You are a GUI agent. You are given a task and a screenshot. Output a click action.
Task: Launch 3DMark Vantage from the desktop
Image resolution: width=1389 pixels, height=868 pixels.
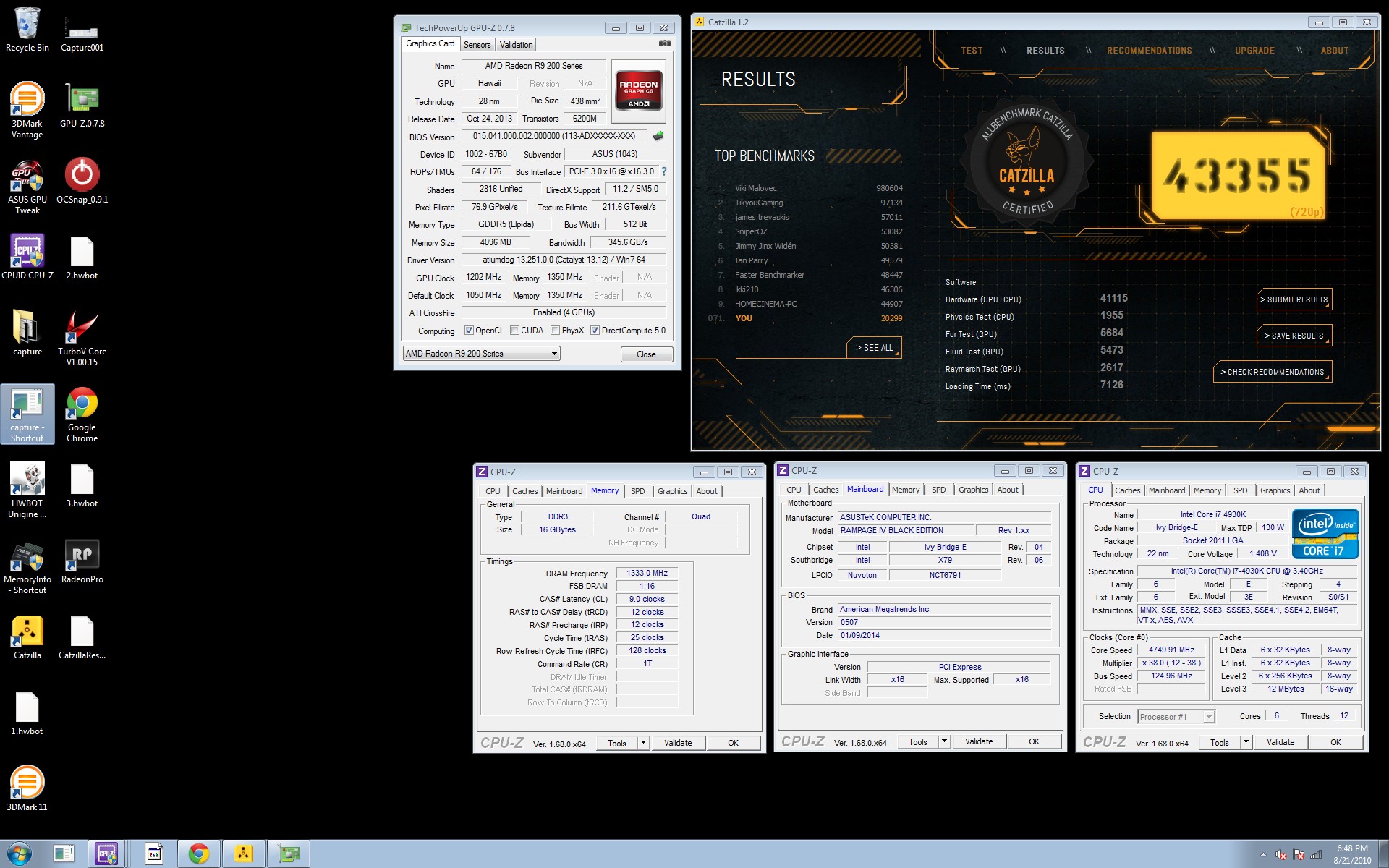27,111
